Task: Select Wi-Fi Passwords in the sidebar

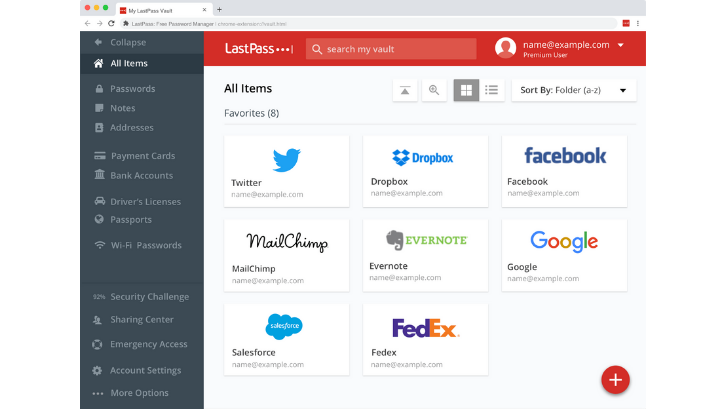Action: pos(146,245)
